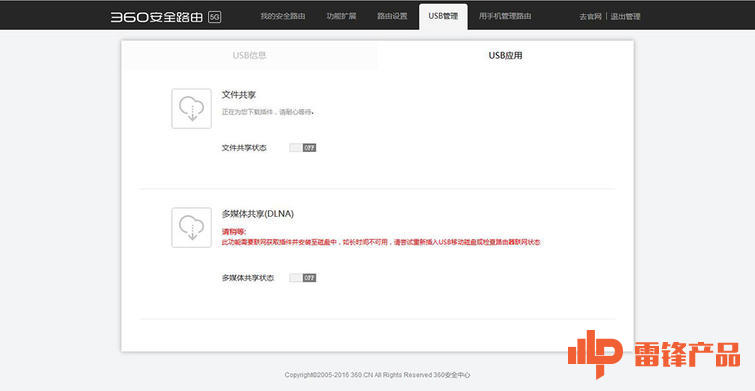Click the 退出管理 link
Viewport: 755px width, 391px height.
point(625,17)
